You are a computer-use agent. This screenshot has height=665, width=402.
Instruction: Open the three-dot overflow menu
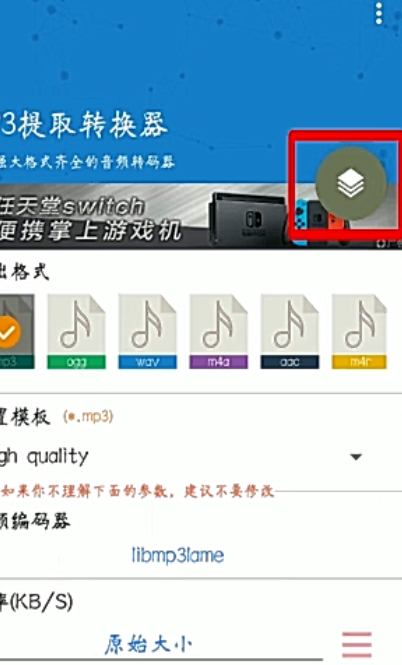379,14
